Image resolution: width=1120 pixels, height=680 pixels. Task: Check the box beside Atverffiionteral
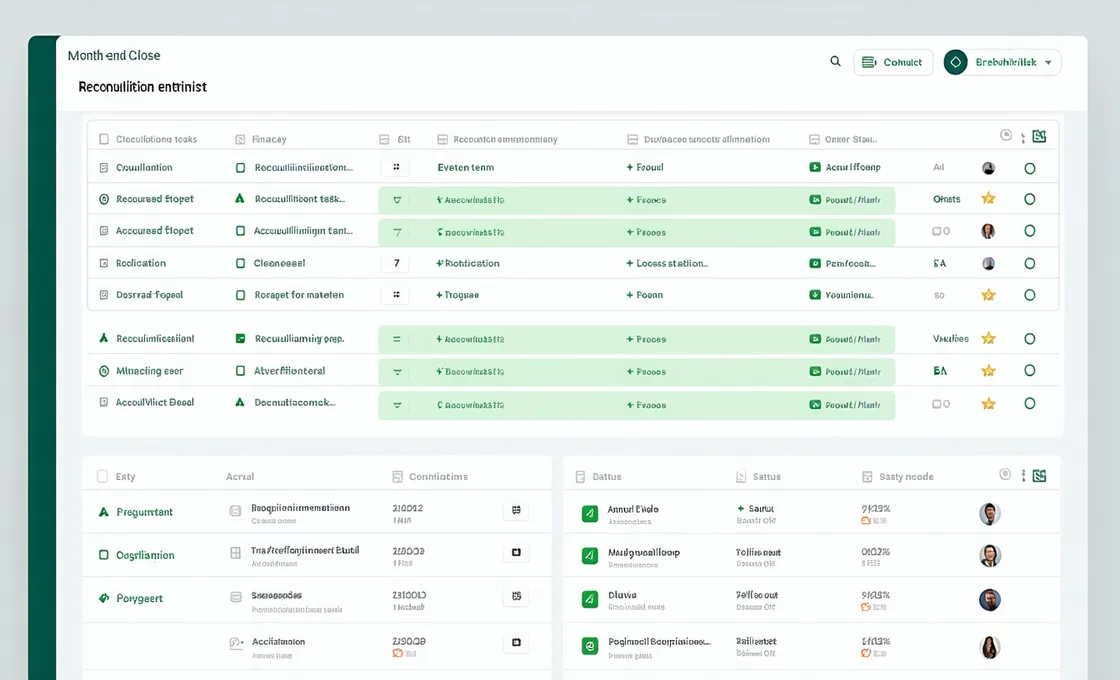pos(240,371)
